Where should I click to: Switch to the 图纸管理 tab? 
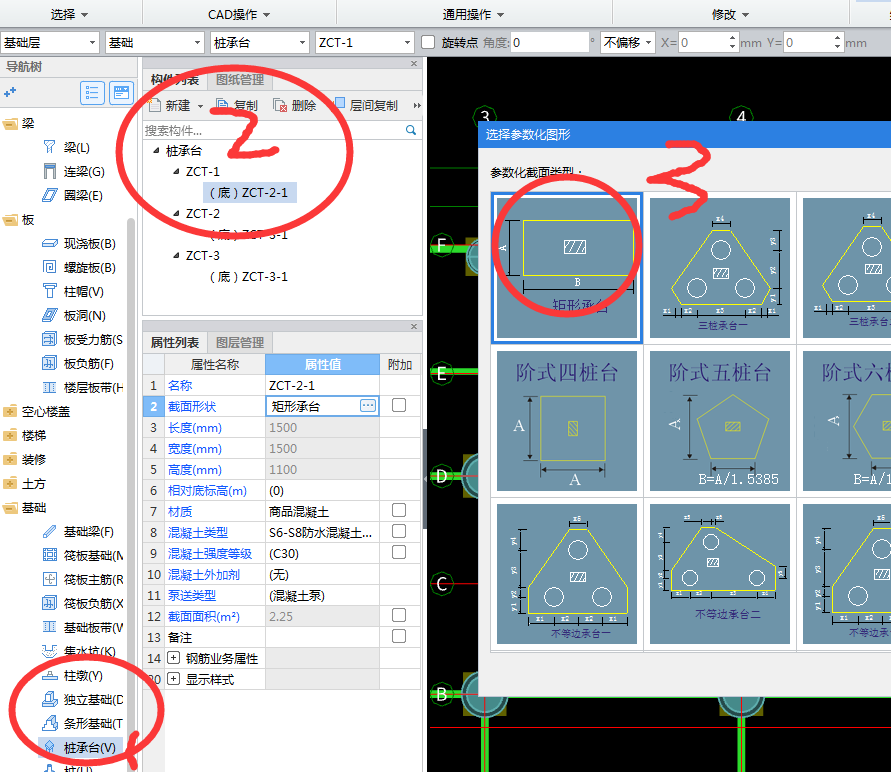coord(240,80)
